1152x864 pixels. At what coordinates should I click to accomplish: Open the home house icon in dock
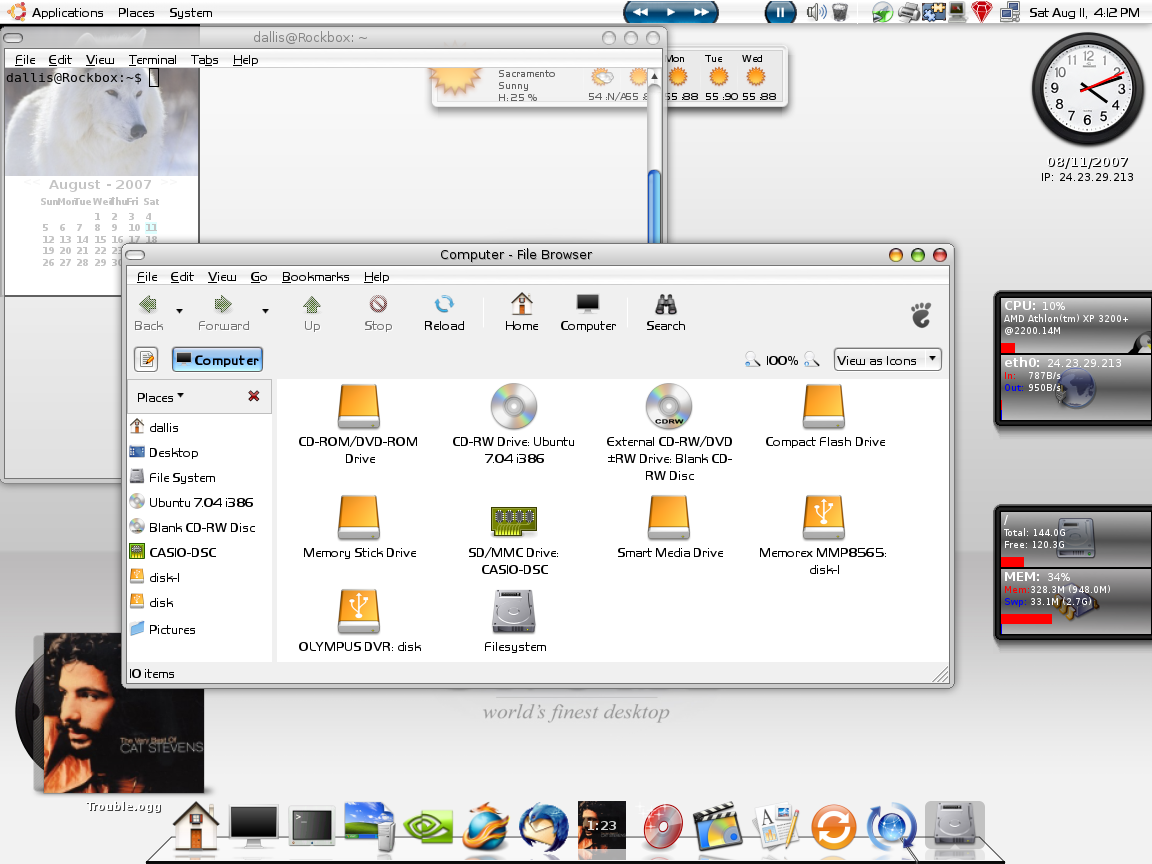[x=195, y=826]
